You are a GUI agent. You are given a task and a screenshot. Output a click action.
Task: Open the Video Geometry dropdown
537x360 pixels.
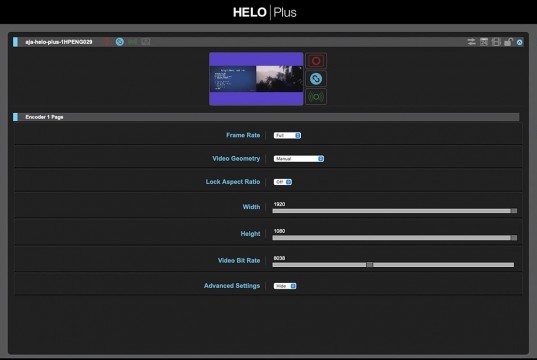[x=299, y=159]
